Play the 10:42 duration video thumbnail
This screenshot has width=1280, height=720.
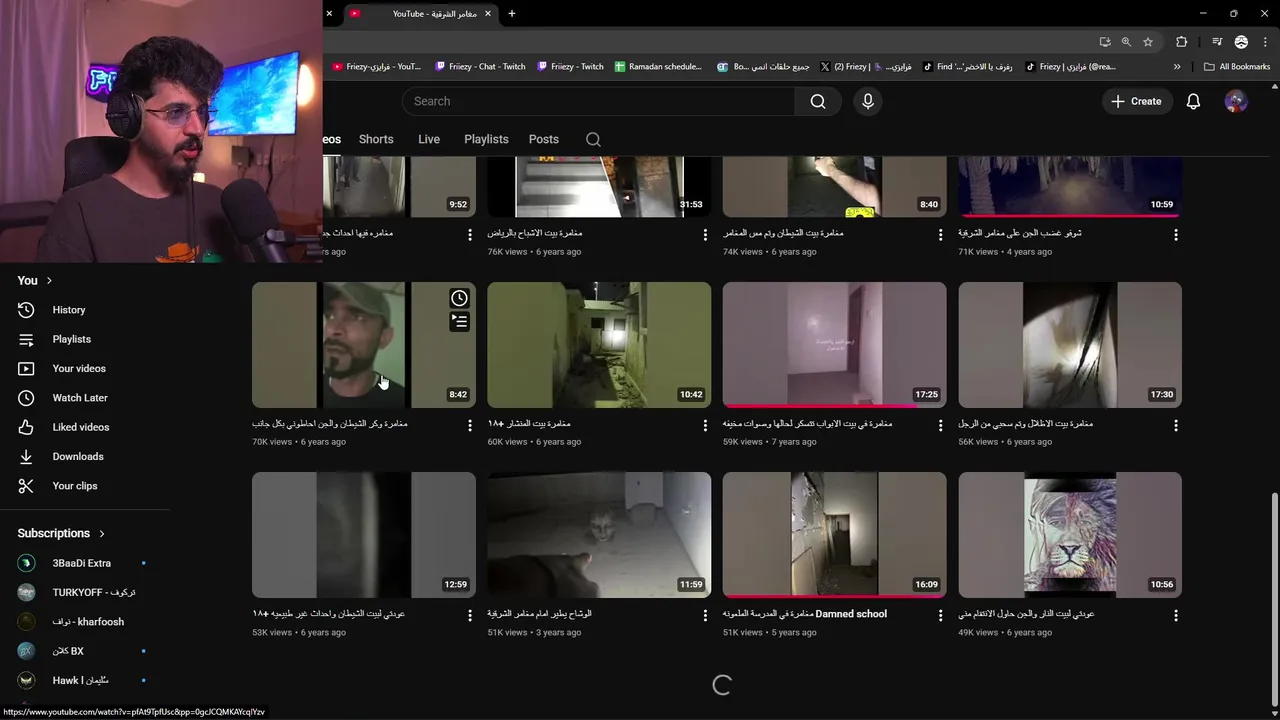[x=599, y=345]
